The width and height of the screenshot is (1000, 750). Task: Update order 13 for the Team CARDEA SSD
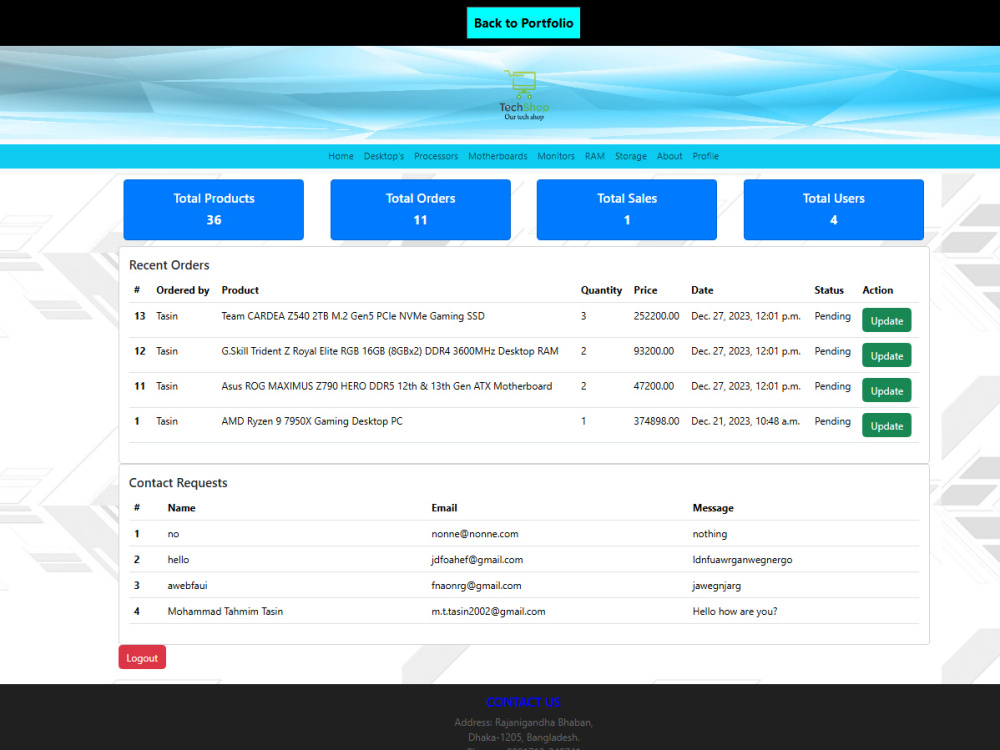886,320
